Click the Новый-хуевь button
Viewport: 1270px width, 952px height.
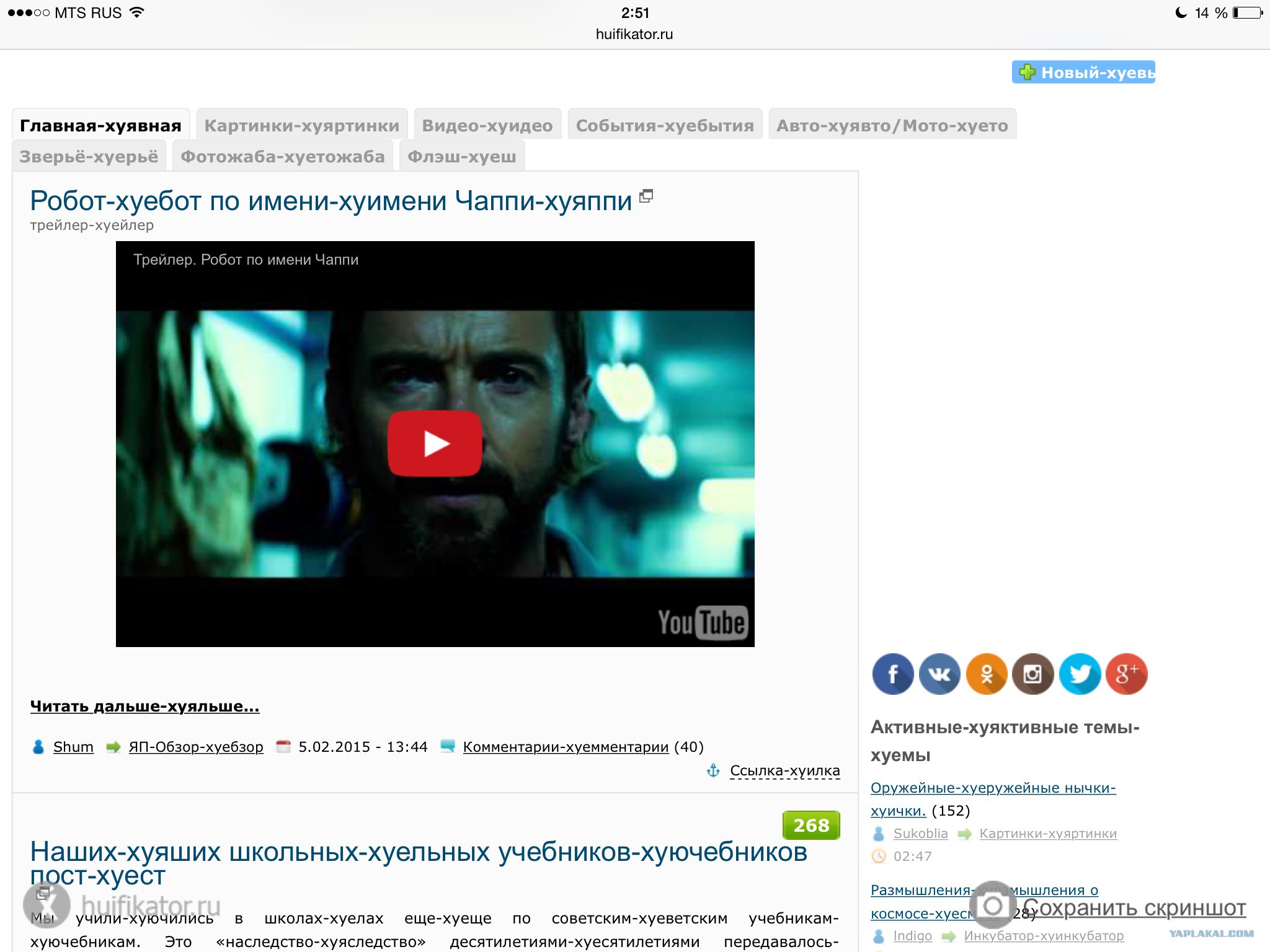[x=1083, y=72]
